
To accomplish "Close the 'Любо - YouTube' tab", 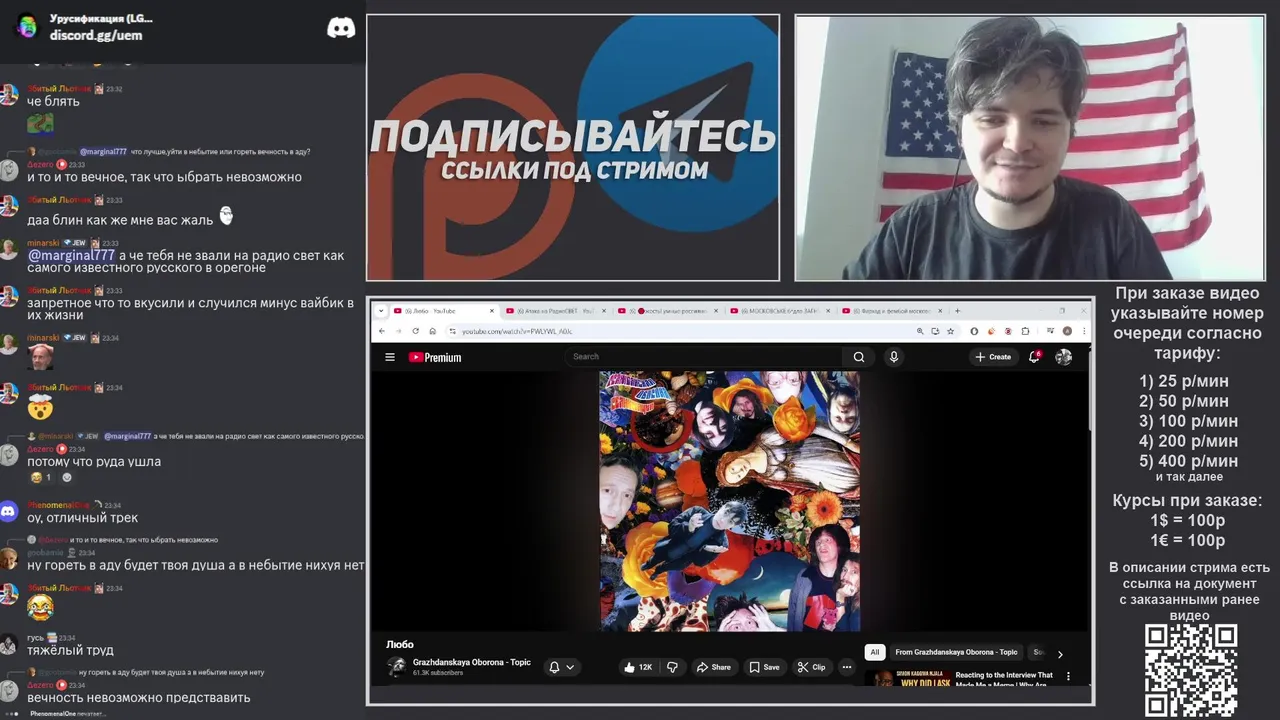I will pos(492,311).
